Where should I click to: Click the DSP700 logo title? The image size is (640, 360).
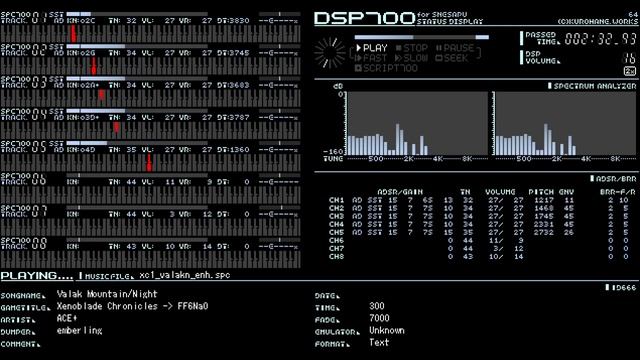tap(364, 18)
